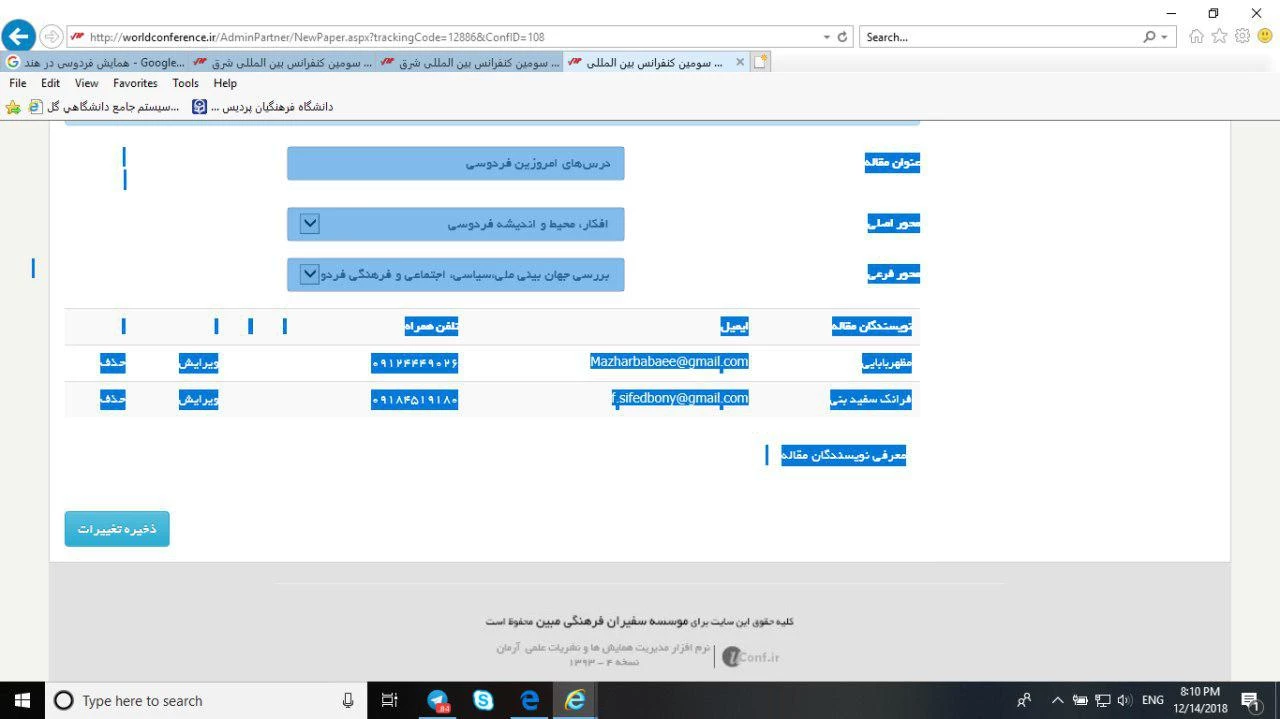Click edit link for Mazharbabaee@gmail.com row
Screen dimensions: 1280x719
[198, 363]
